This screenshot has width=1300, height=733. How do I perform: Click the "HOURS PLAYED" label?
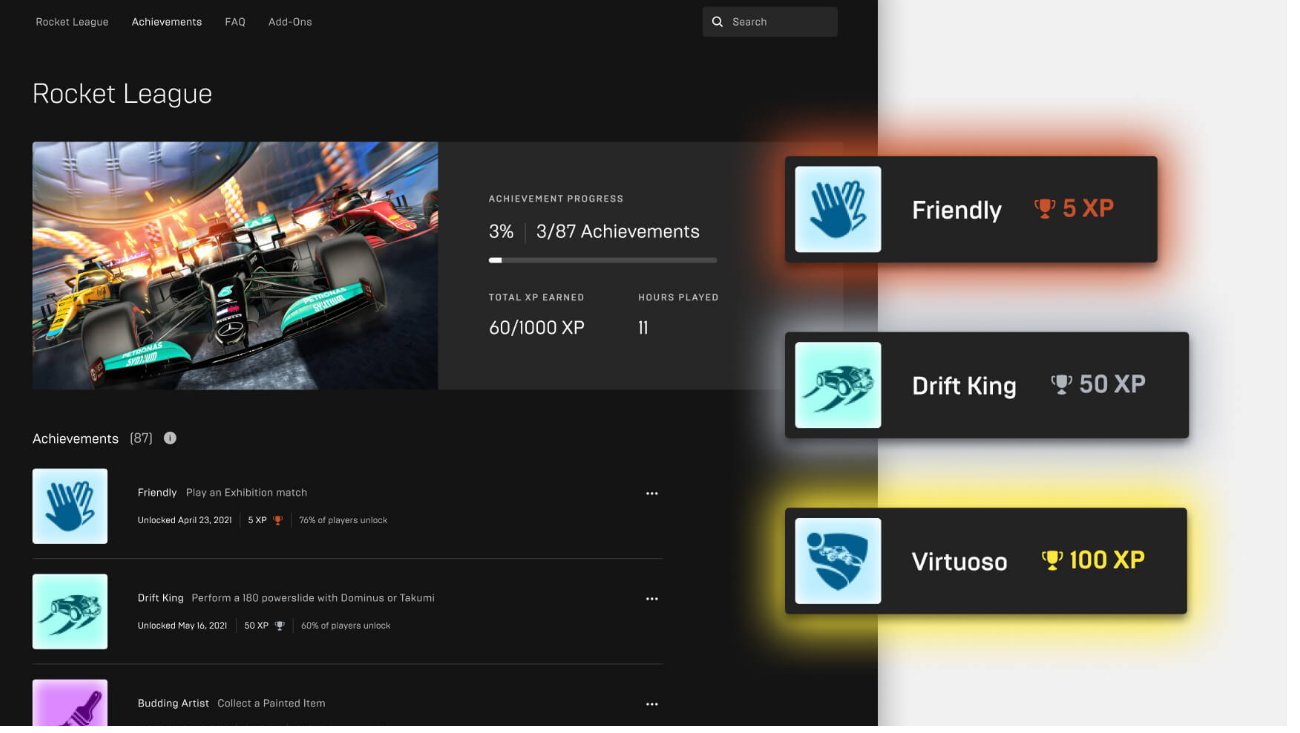point(678,297)
